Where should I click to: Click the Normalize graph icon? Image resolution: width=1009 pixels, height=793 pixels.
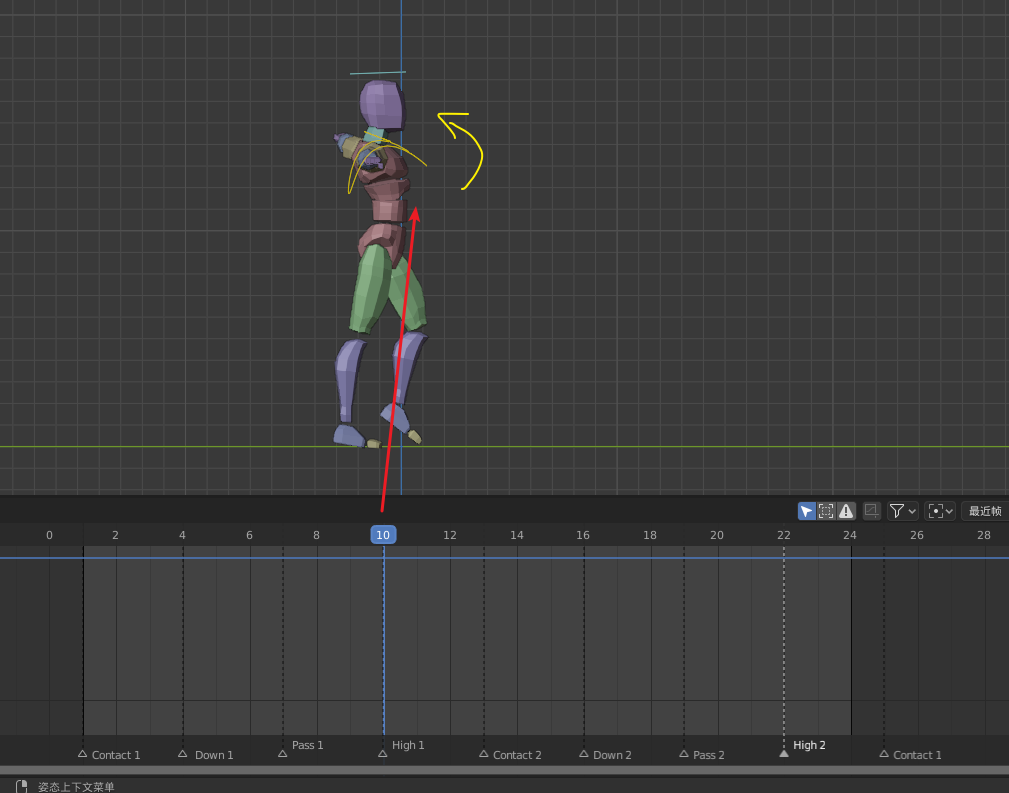872,511
